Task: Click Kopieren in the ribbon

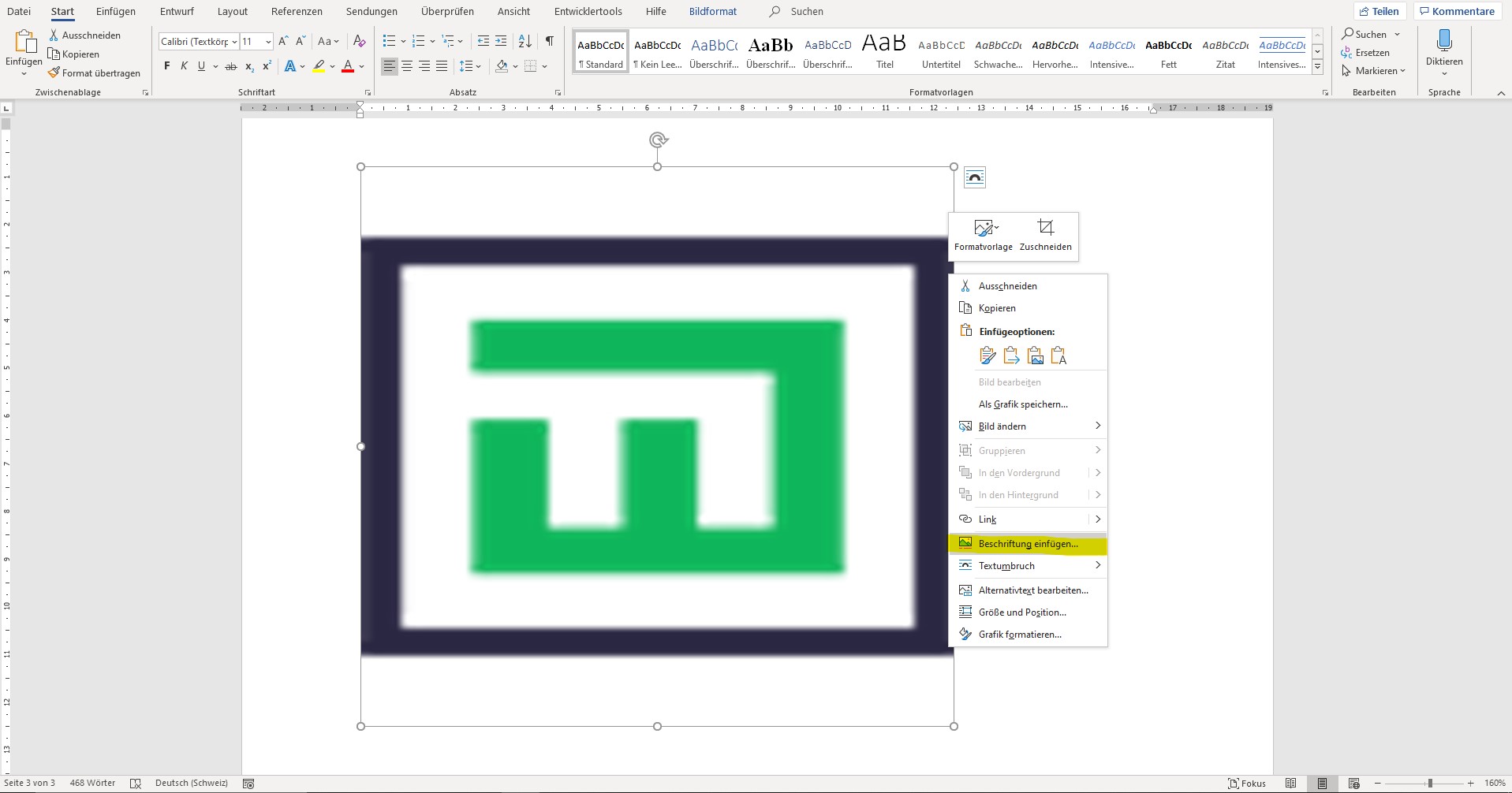Action: point(73,54)
